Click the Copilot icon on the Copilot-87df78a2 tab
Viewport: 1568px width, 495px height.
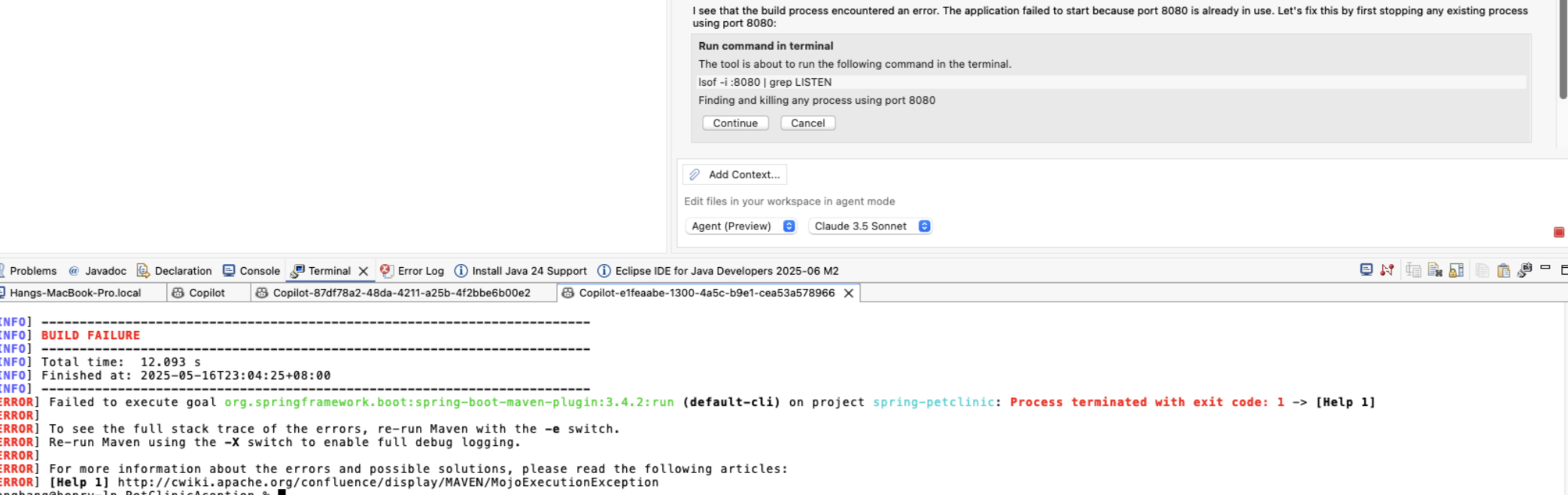coord(262,293)
